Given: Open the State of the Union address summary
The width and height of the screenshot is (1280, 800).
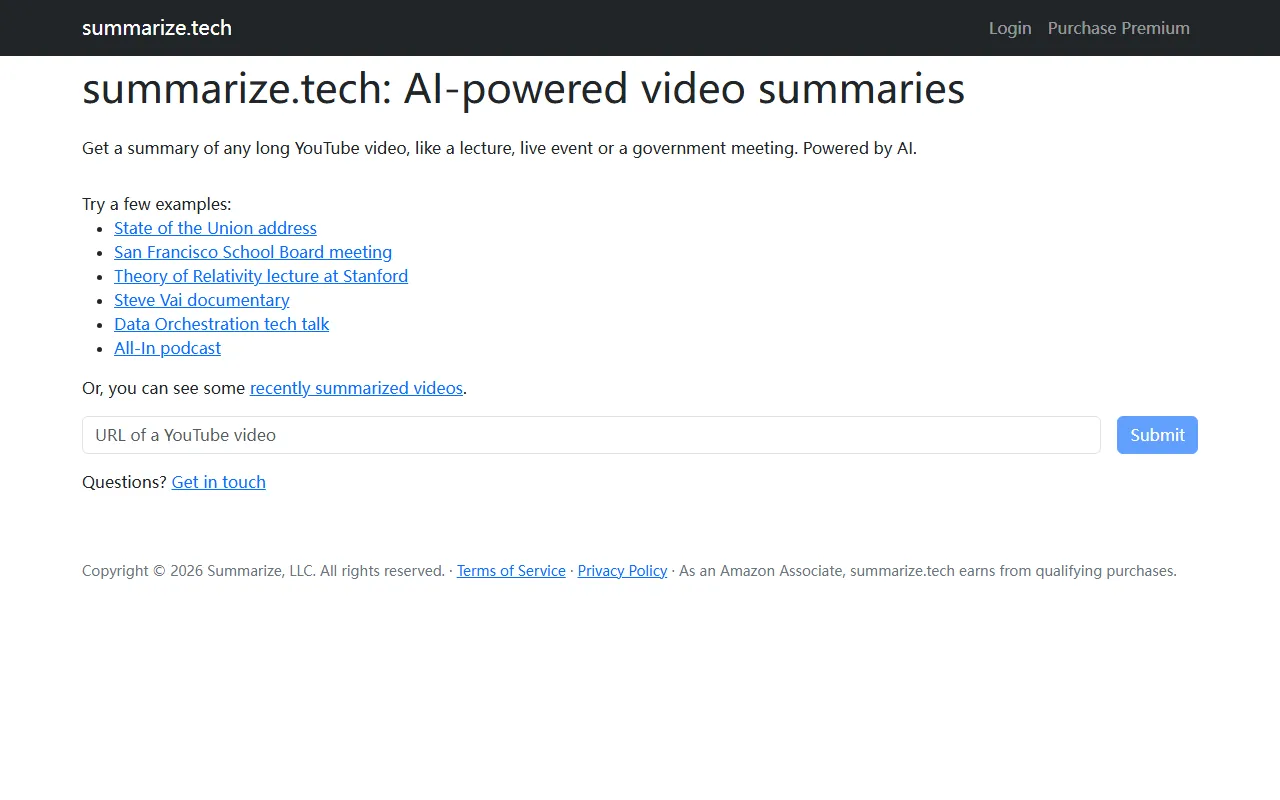Looking at the screenshot, I should [215, 228].
